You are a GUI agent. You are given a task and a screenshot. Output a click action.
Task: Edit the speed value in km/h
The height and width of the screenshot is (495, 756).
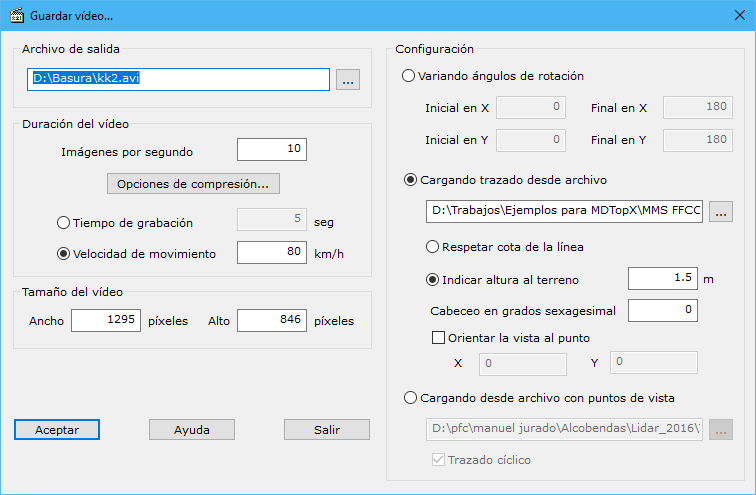272,253
